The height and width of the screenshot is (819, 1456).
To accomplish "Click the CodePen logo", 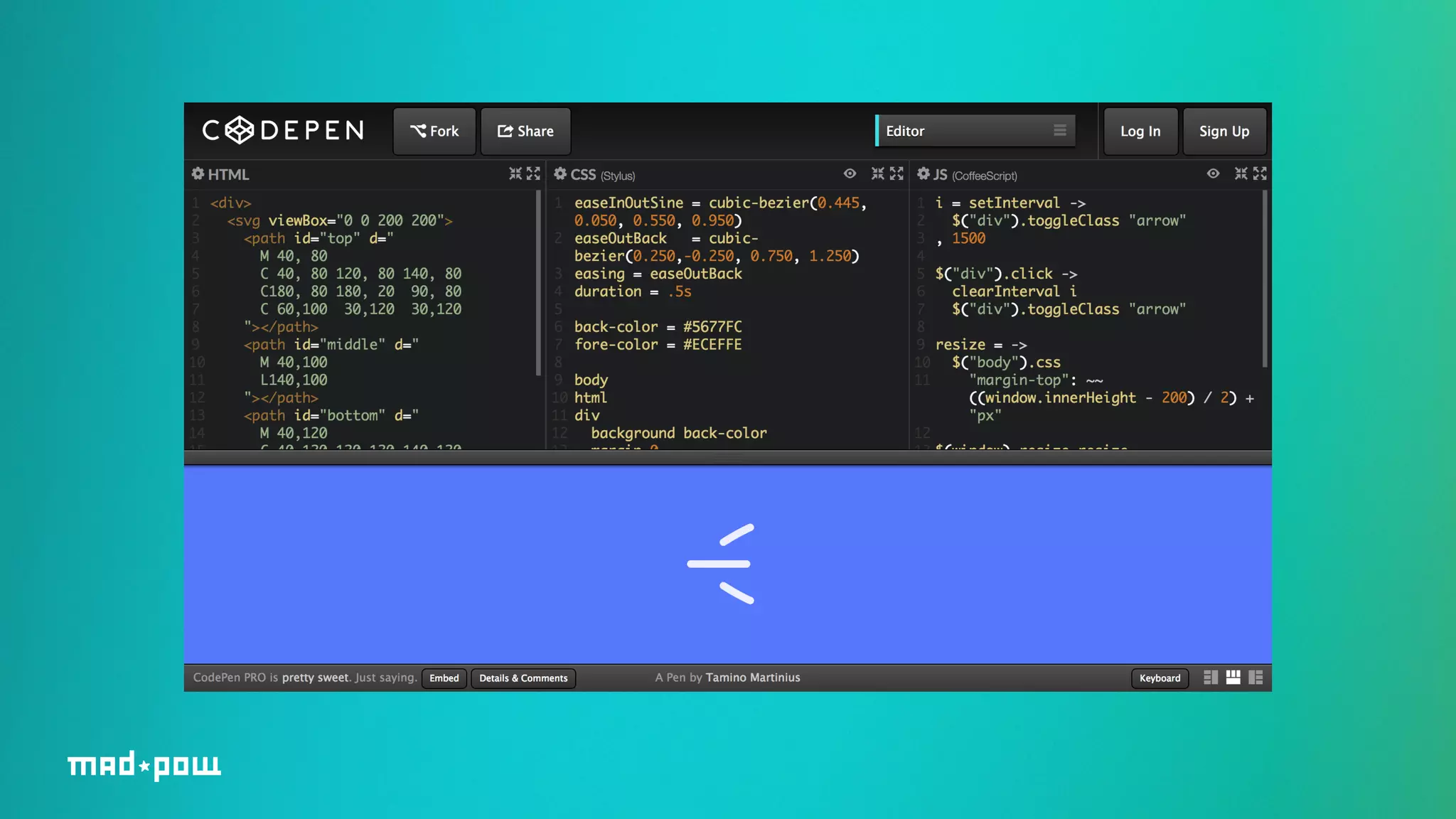I will click(283, 130).
